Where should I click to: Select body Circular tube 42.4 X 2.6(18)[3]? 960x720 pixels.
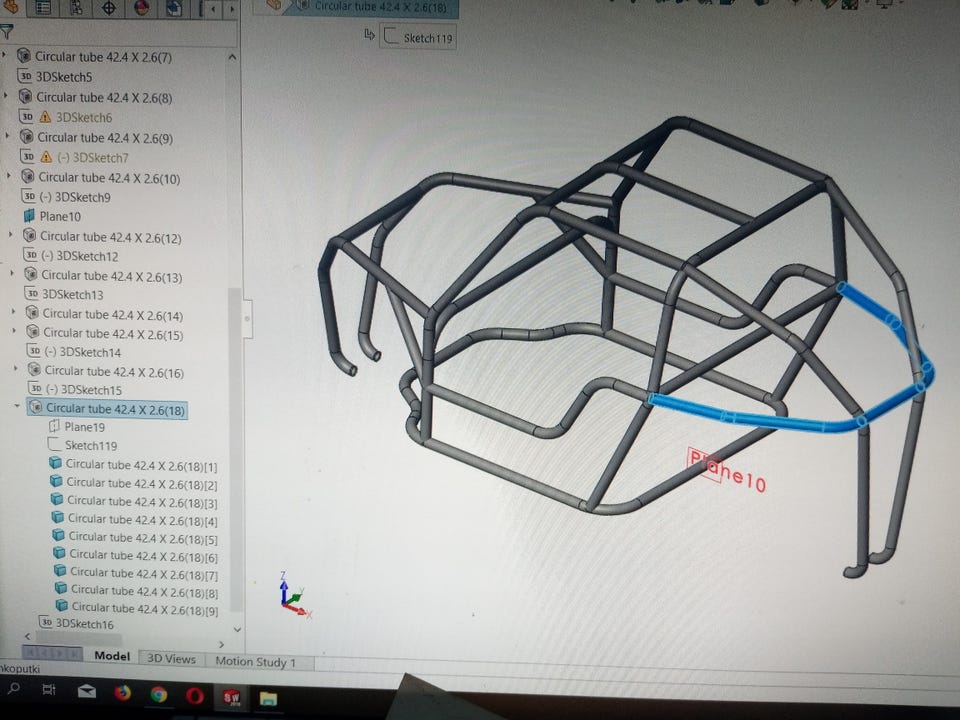[x=142, y=502]
